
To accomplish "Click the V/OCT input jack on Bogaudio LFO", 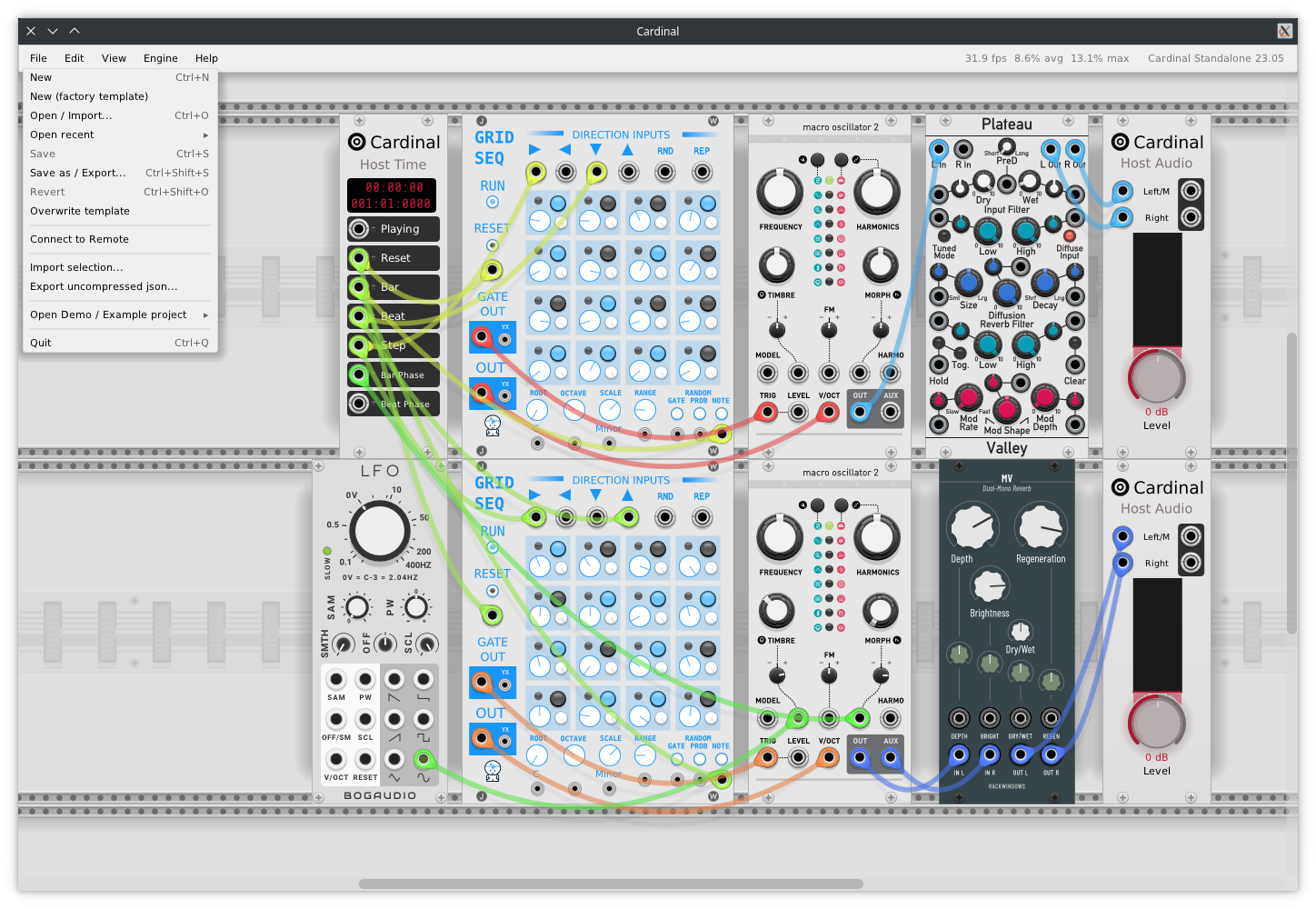I will tap(336, 758).
